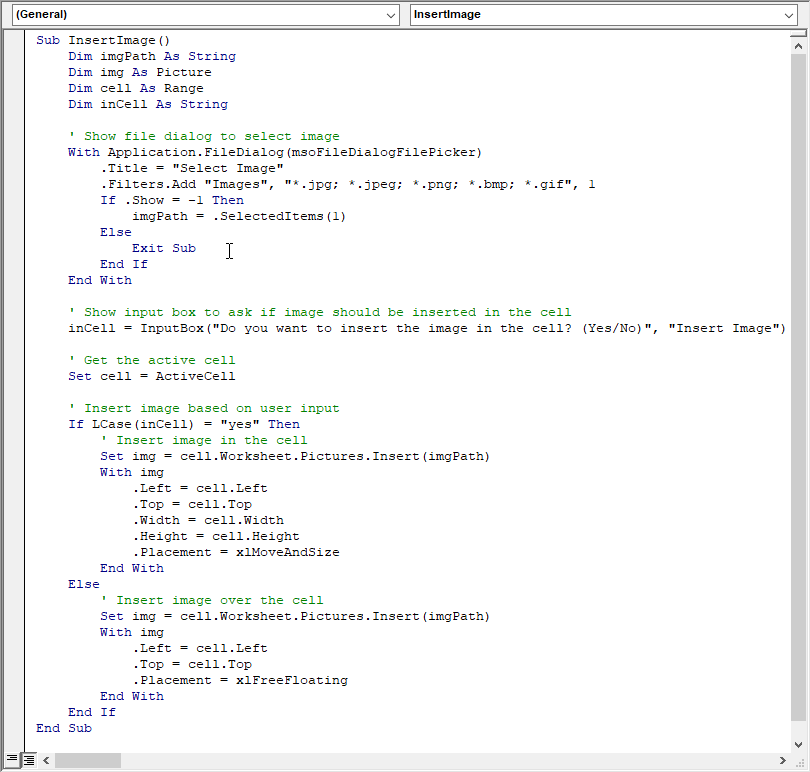
Task: Click 'If .Show = -1 Then' line
Action: pos(172,200)
